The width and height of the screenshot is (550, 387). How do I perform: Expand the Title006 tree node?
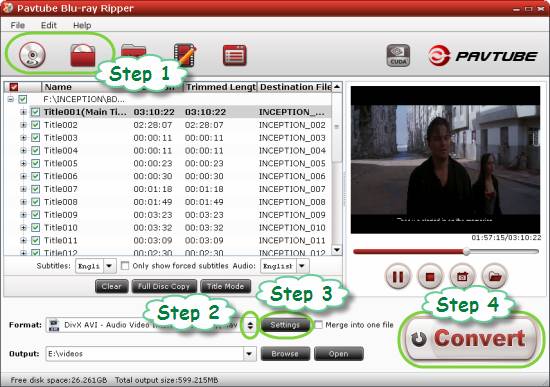coord(24,176)
